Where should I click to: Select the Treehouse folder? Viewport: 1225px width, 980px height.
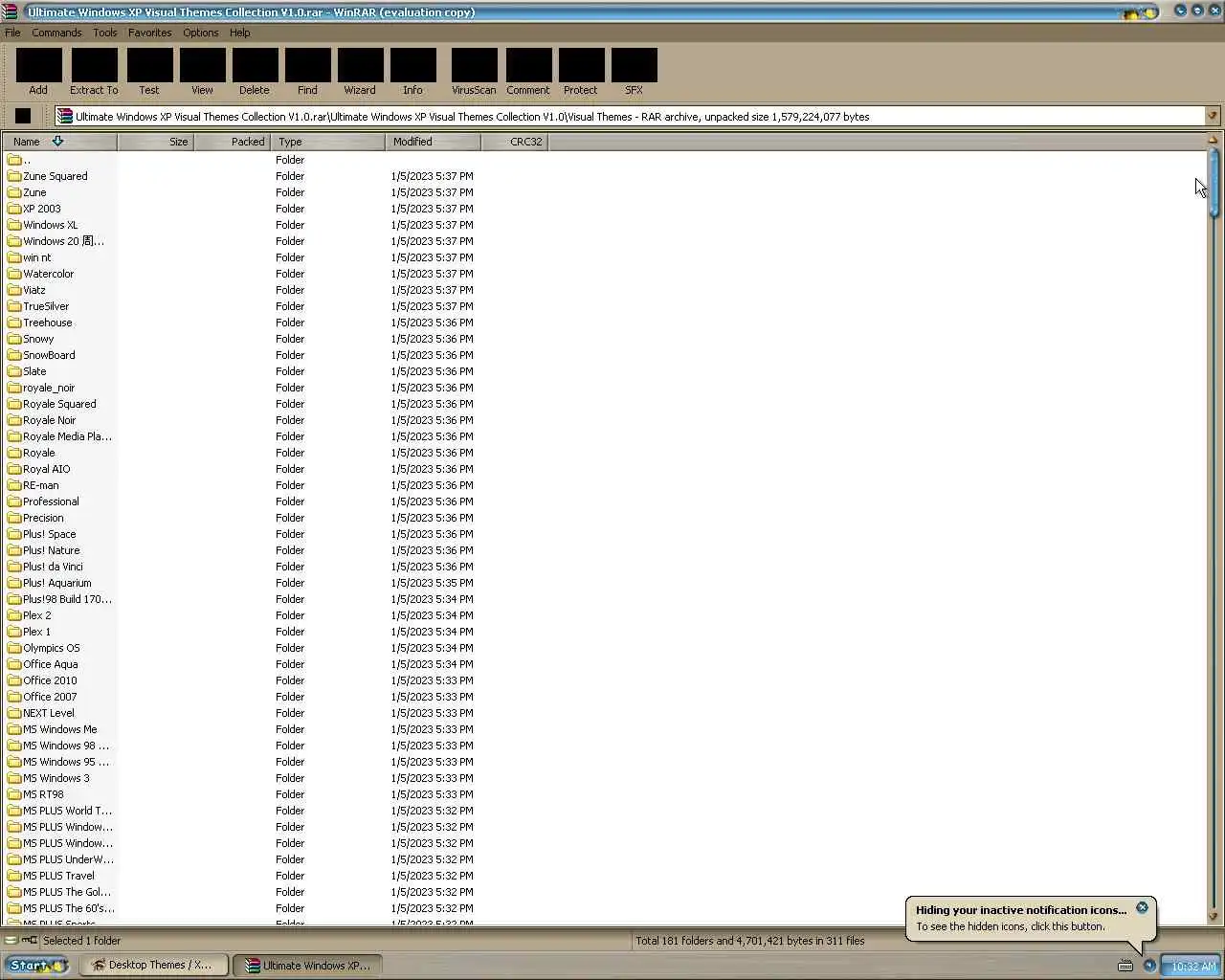(39, 323)
